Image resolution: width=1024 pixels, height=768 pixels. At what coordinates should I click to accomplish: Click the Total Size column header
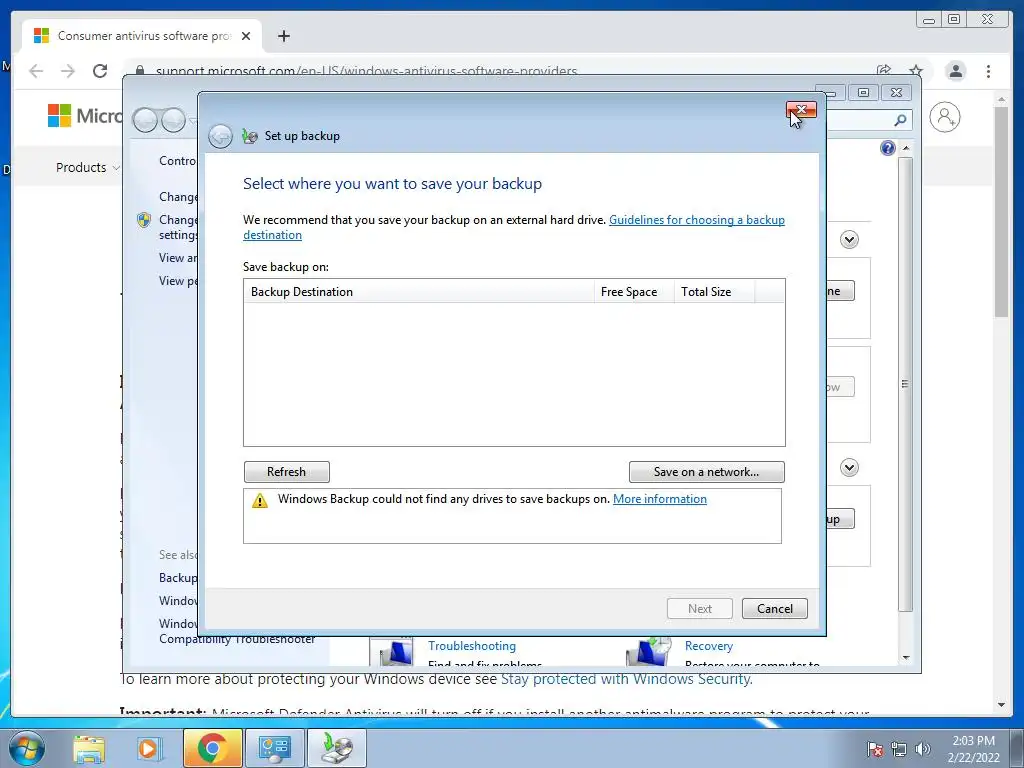pyautogui.click(x=714, y=291)
